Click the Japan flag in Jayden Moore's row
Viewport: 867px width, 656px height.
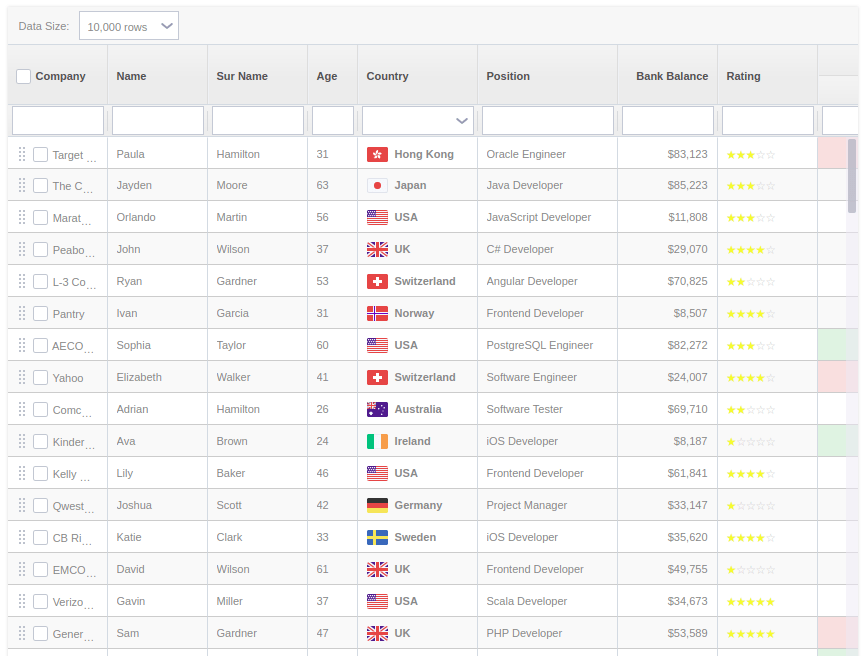[x=378, y=185]
